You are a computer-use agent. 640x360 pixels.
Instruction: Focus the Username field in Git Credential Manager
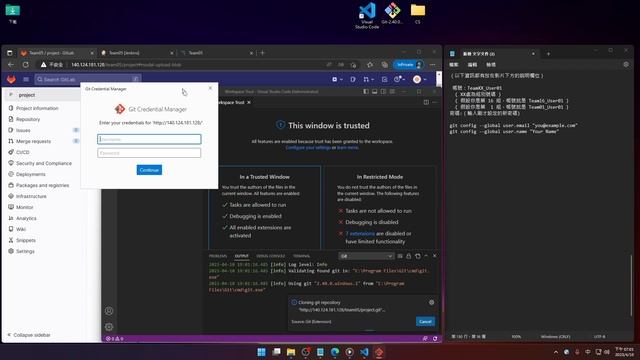[149, 139]
